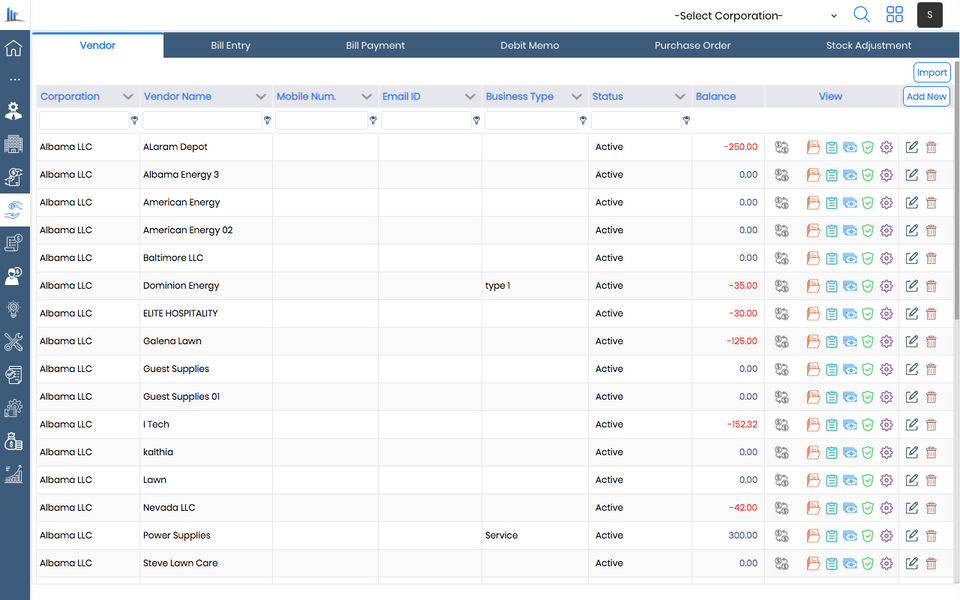Click the Import button

[x=932, y=72]
